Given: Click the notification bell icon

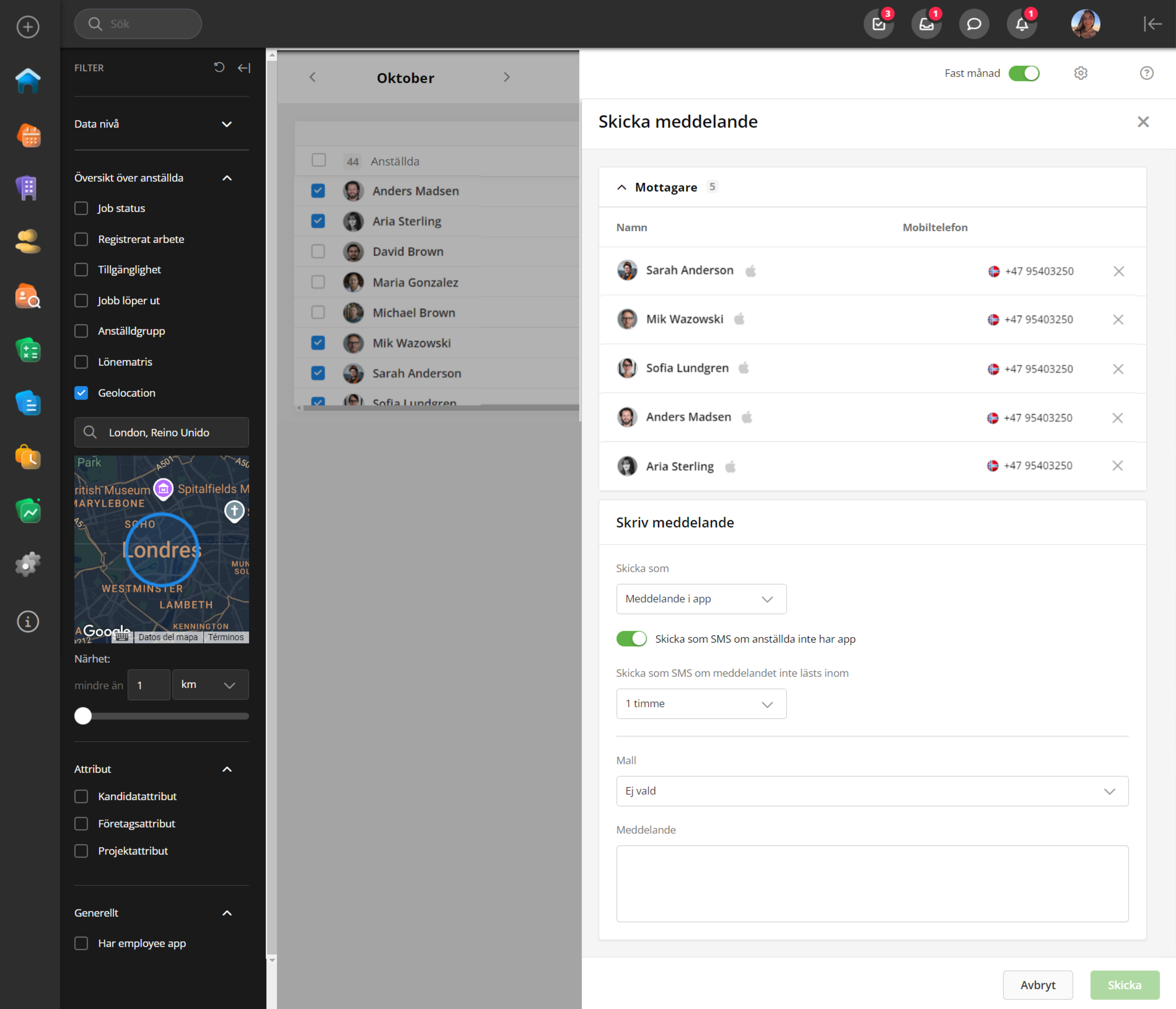Looking at the screenshot, I should click(1021, 24).
